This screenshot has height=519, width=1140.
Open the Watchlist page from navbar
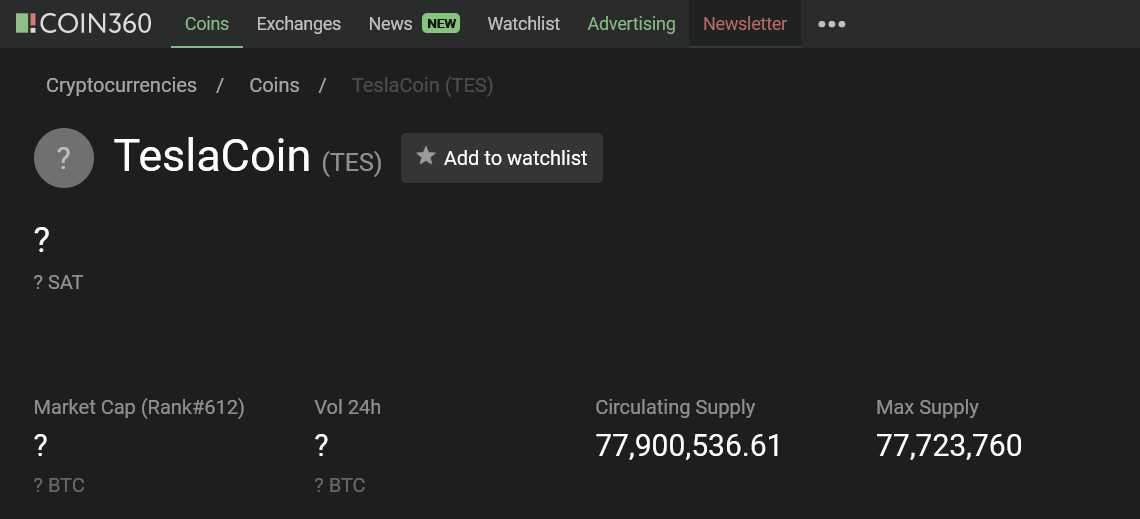[x=523, y=24]
